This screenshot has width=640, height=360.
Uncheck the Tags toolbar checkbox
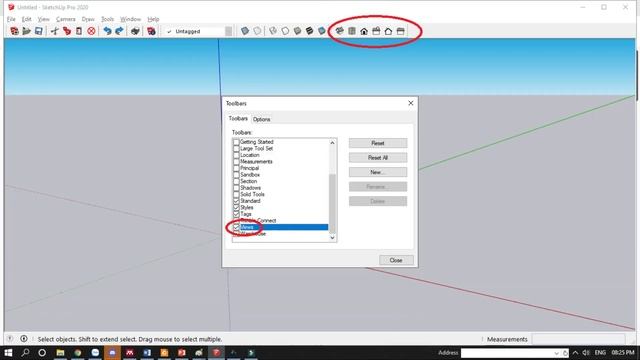(236, 214)
